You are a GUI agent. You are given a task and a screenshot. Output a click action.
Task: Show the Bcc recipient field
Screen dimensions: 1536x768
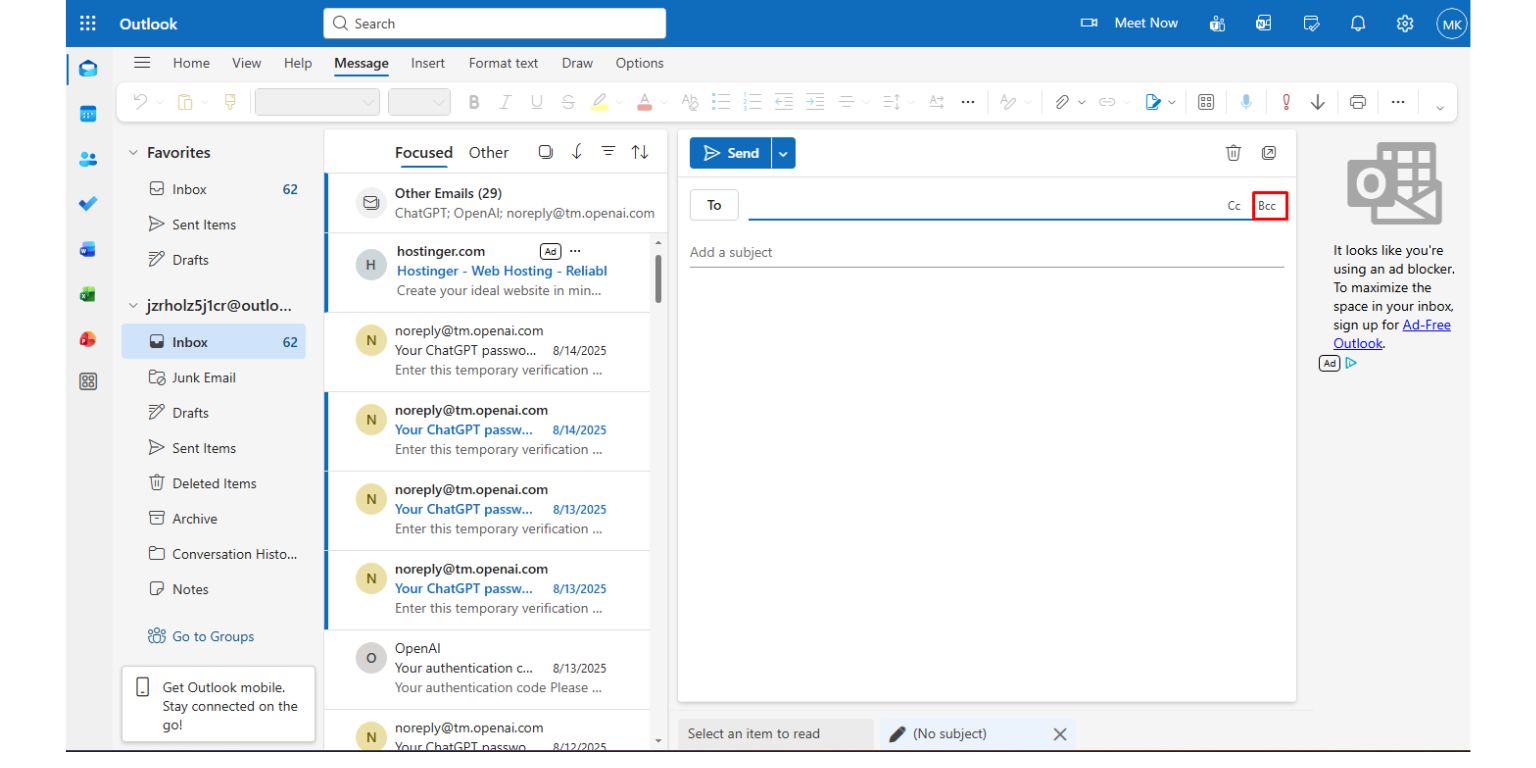tap(1268, 206)
